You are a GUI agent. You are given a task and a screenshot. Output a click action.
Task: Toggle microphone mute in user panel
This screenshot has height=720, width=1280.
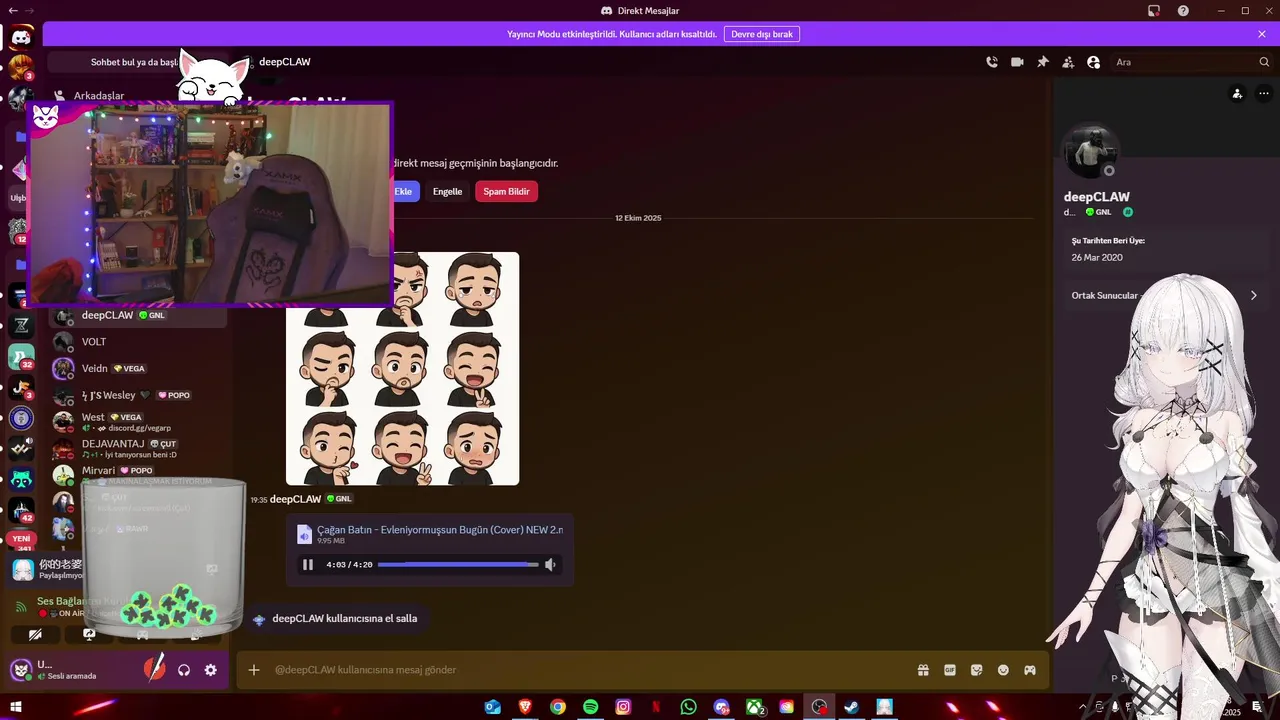click(x=154, y=669)
